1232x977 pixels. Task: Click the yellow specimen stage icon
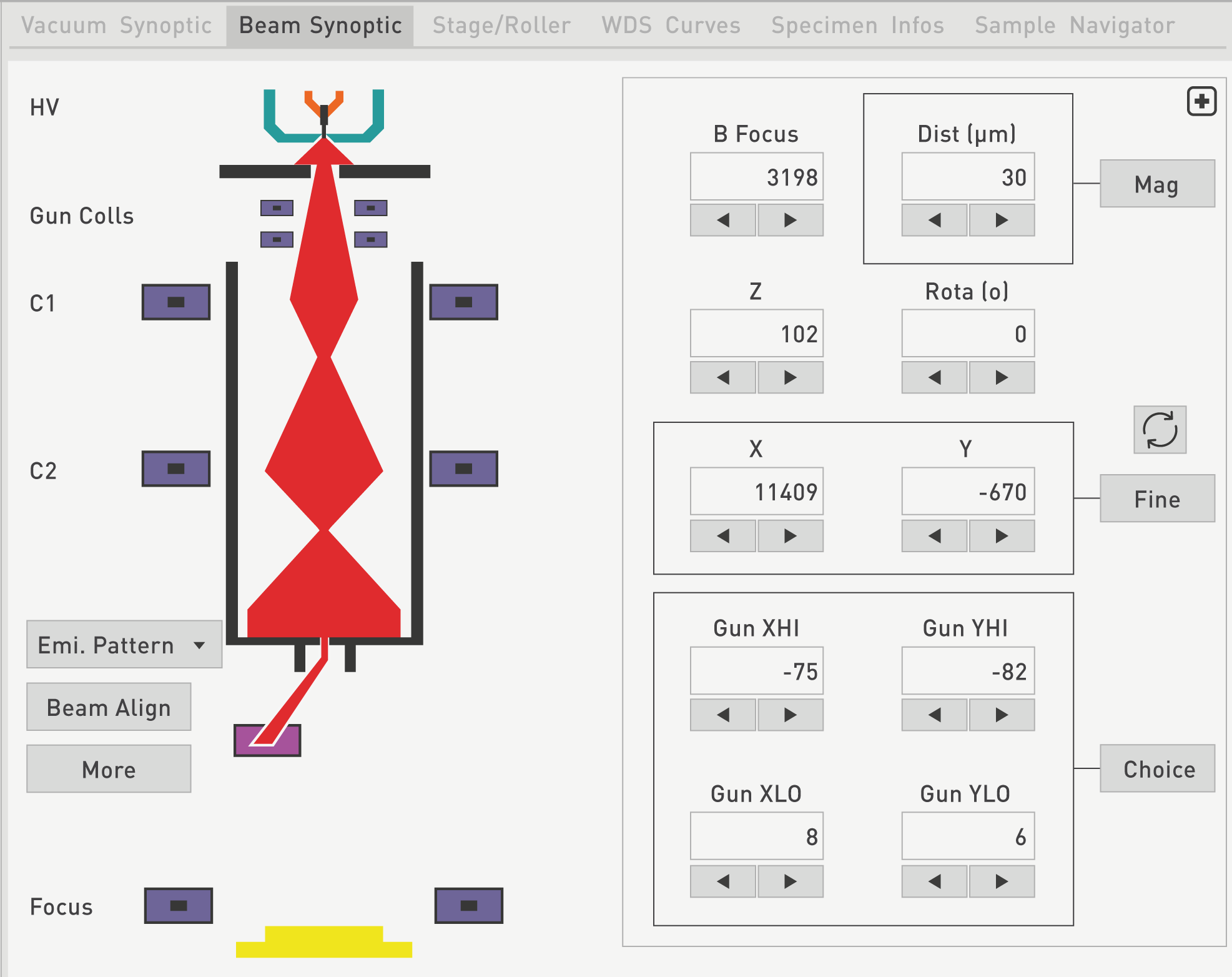(x=323, y=942)
